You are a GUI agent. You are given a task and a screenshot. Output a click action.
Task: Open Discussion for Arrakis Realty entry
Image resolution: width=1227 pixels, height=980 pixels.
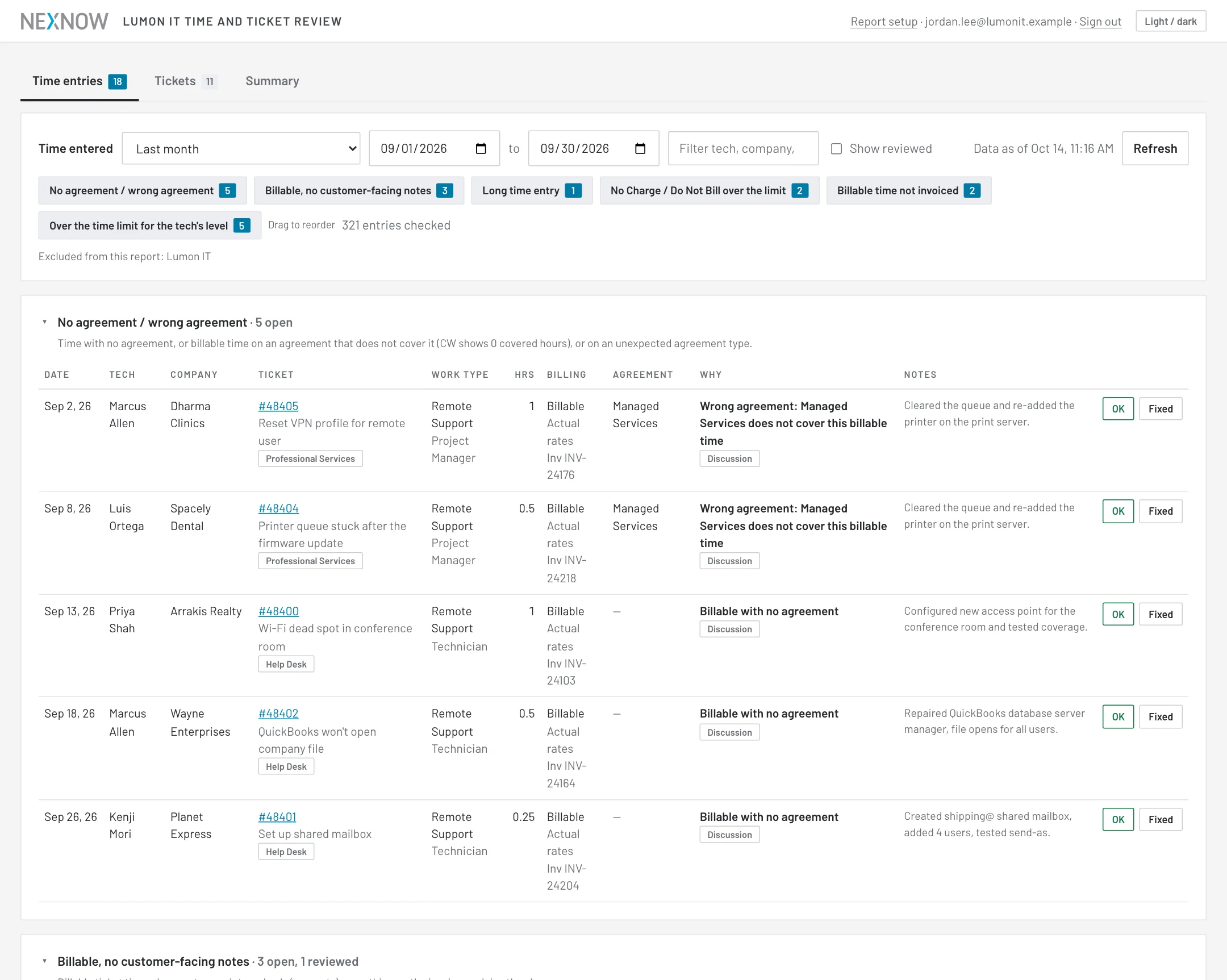point(729,629)
